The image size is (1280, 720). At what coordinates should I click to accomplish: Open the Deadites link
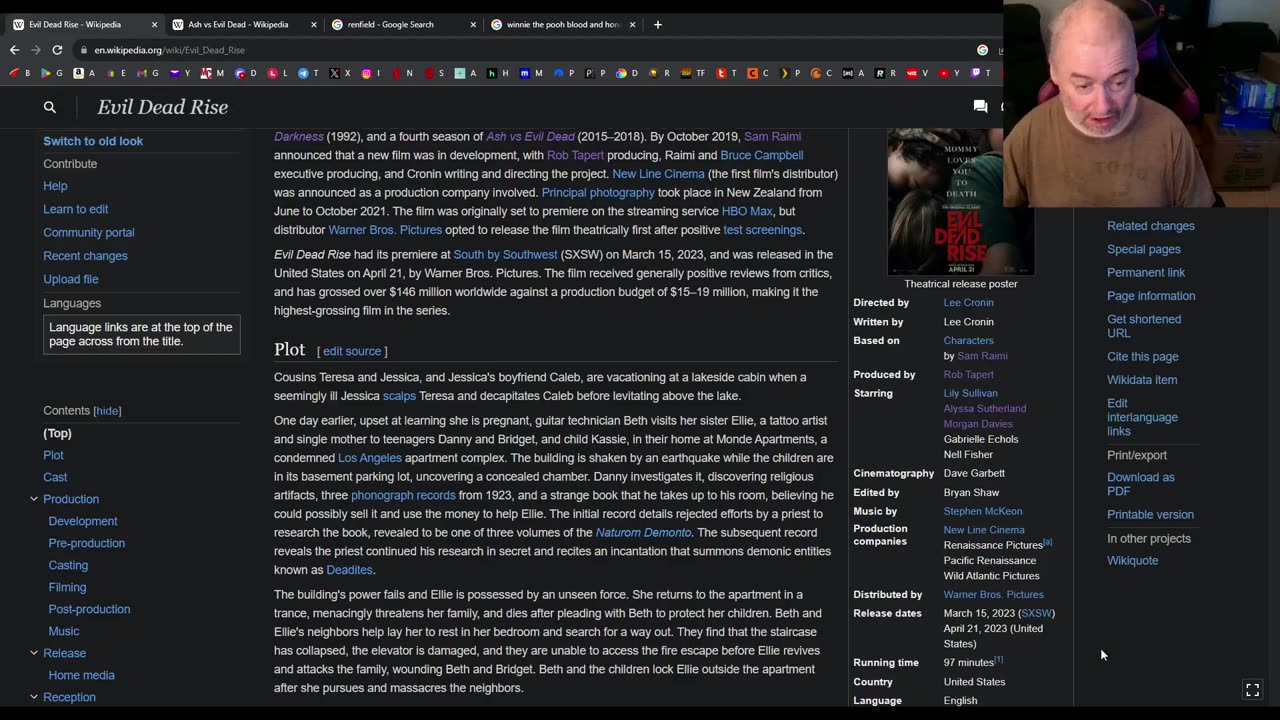pos(349,570)
